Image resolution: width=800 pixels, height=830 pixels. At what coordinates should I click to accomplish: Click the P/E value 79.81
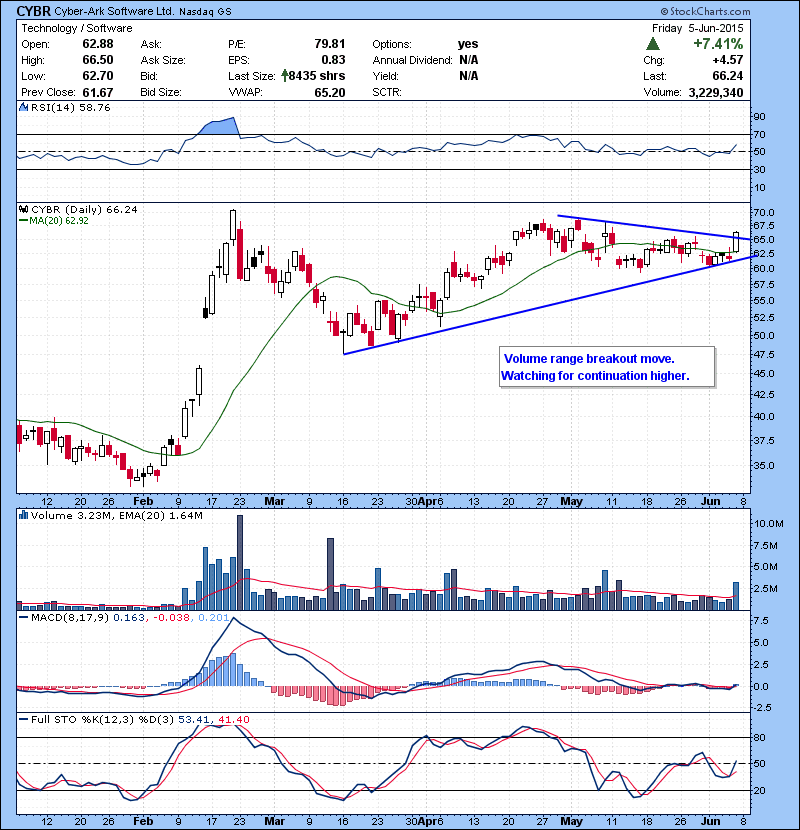click(330, 44)
